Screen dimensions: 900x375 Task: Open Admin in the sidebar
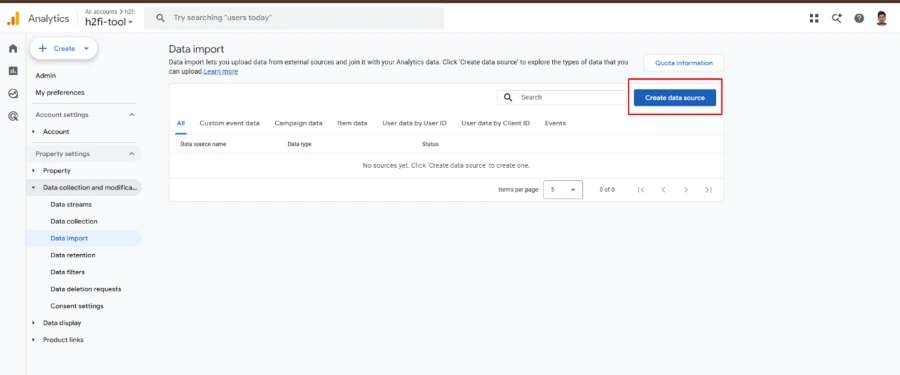(46, 76)
